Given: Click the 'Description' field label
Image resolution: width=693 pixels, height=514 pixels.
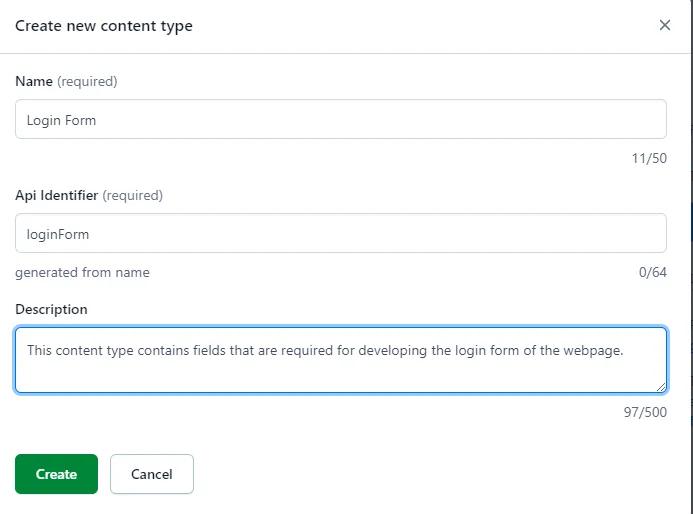Looking at the screenshot, I should (51, 309).
